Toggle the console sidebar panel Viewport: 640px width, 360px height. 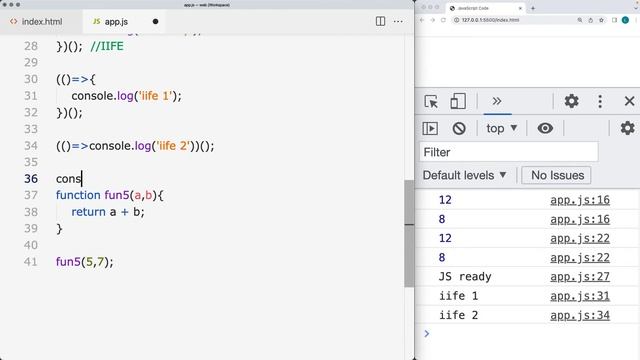click(430, 128)
